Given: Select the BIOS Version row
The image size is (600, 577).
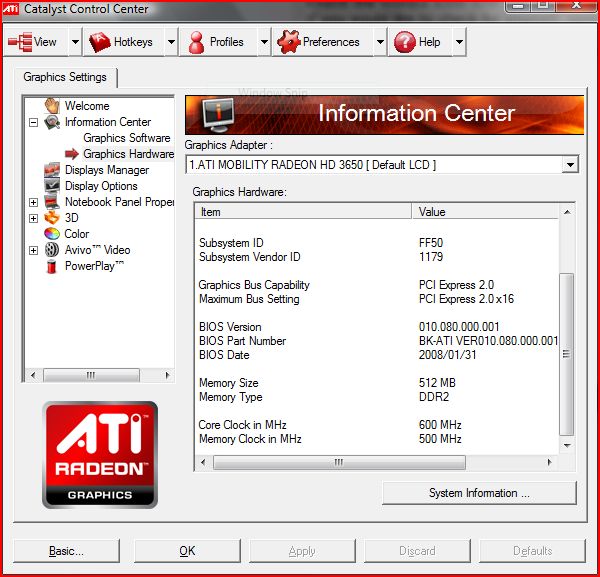Looking at the screenshot, I should click(377, 327).
